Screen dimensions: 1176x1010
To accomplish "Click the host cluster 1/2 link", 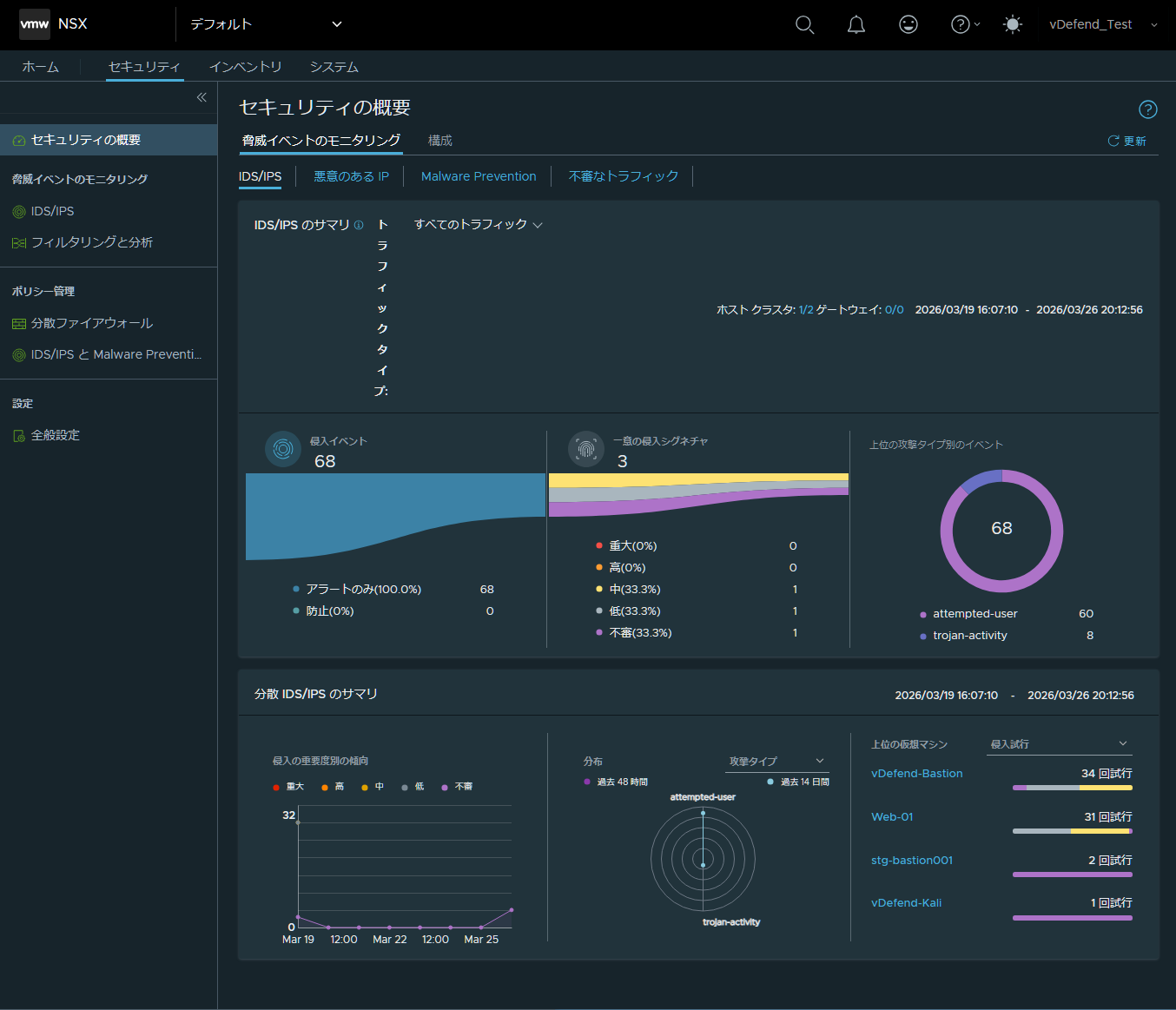I will (x=806, y=310).
